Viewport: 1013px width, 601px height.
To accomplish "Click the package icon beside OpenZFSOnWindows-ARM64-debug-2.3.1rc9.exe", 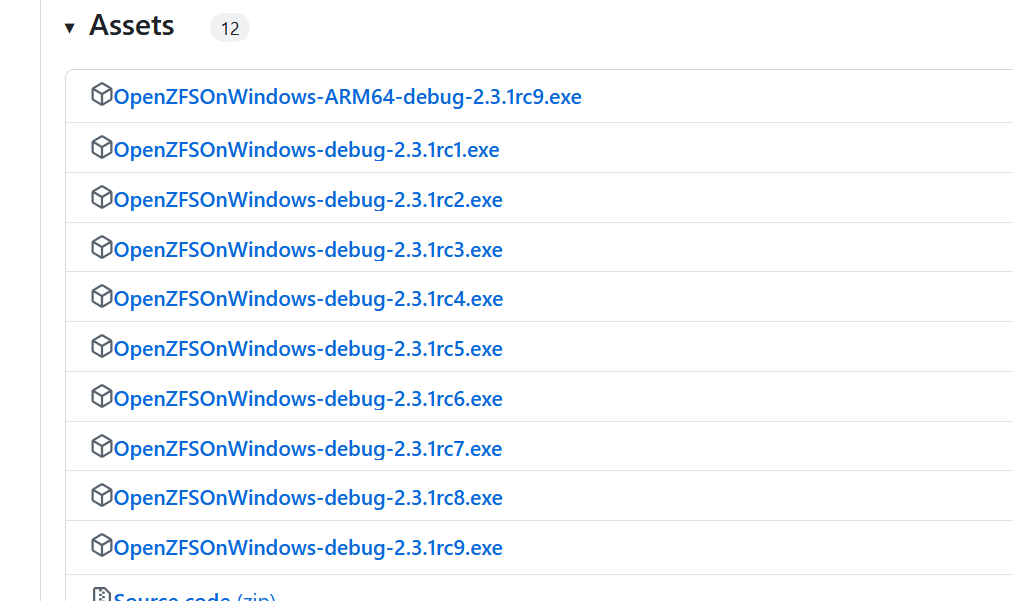I will point(102,93).
